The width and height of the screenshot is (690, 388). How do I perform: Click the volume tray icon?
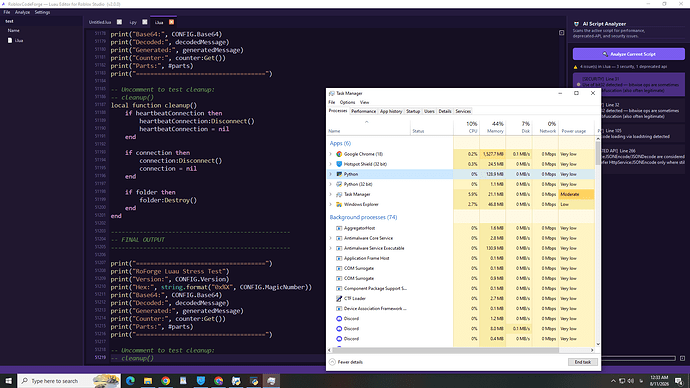[x=631, y=381]
